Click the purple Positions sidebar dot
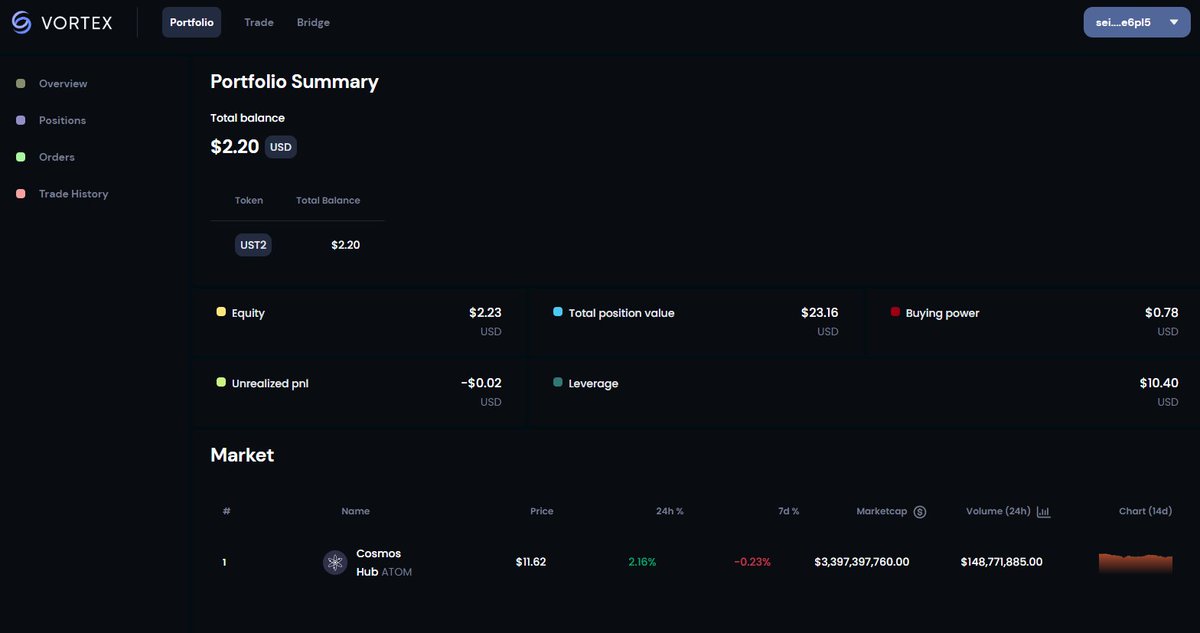The image size is (1200, 633). coord(21,120)
